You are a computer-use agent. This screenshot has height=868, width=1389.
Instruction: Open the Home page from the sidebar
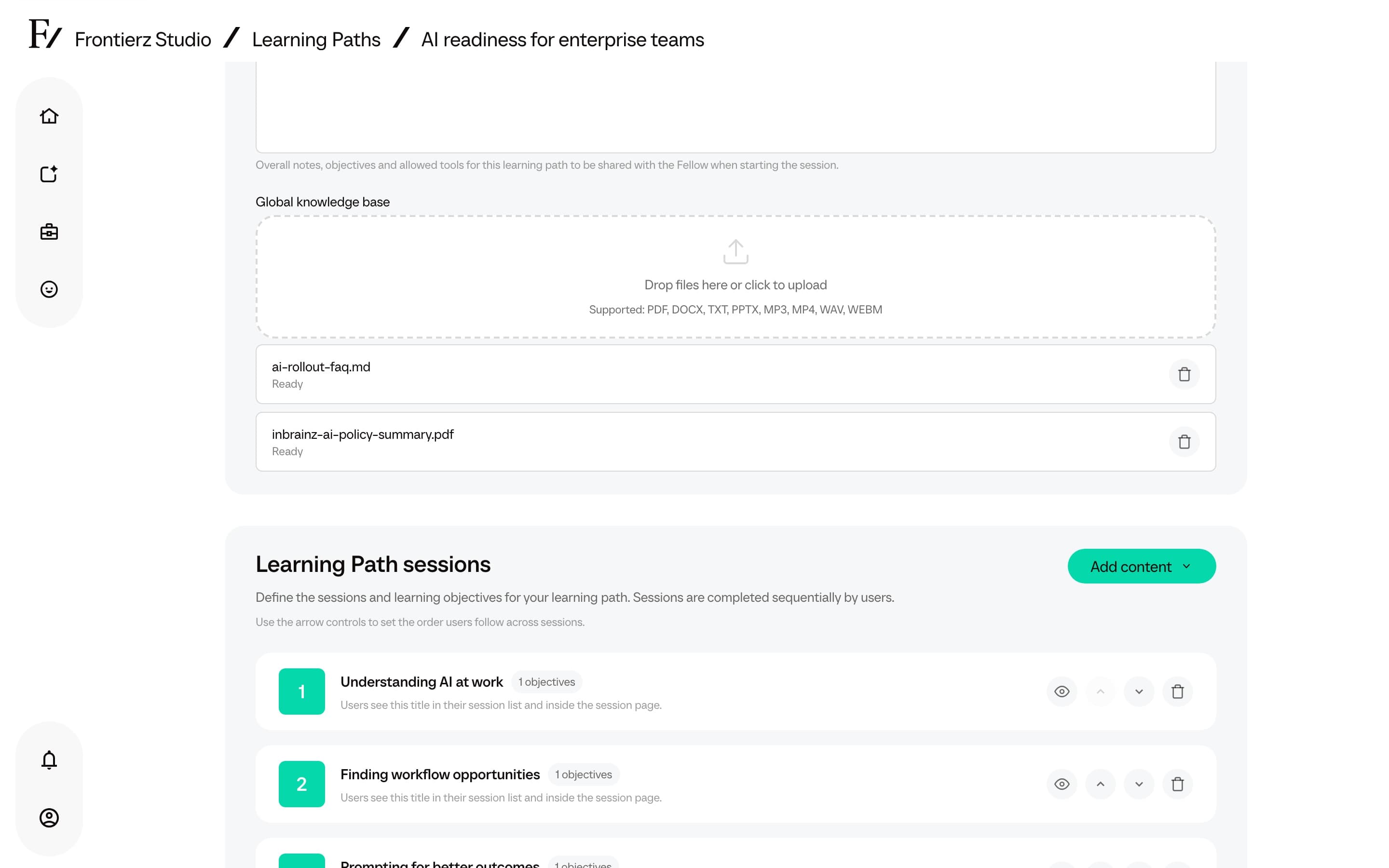[x=49, y=116]
